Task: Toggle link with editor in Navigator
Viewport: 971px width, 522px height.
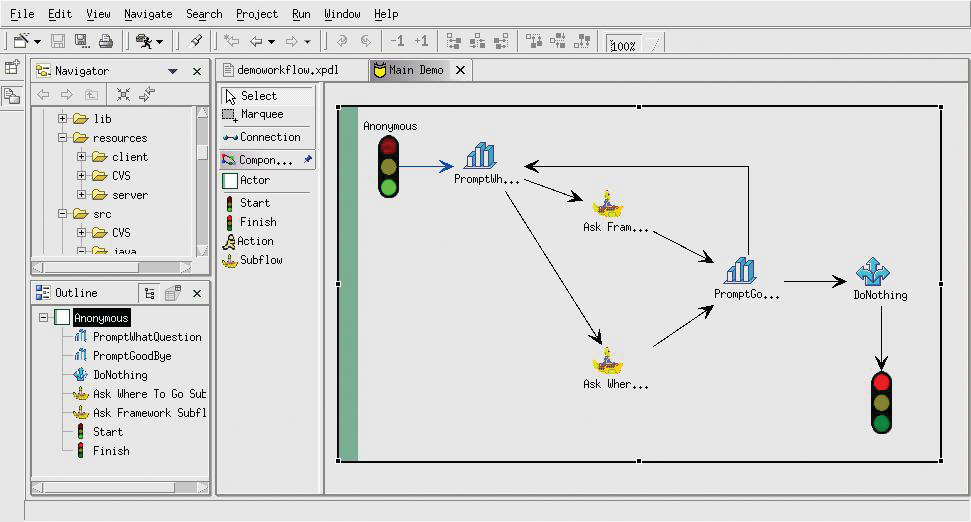Action: point(147,95)
